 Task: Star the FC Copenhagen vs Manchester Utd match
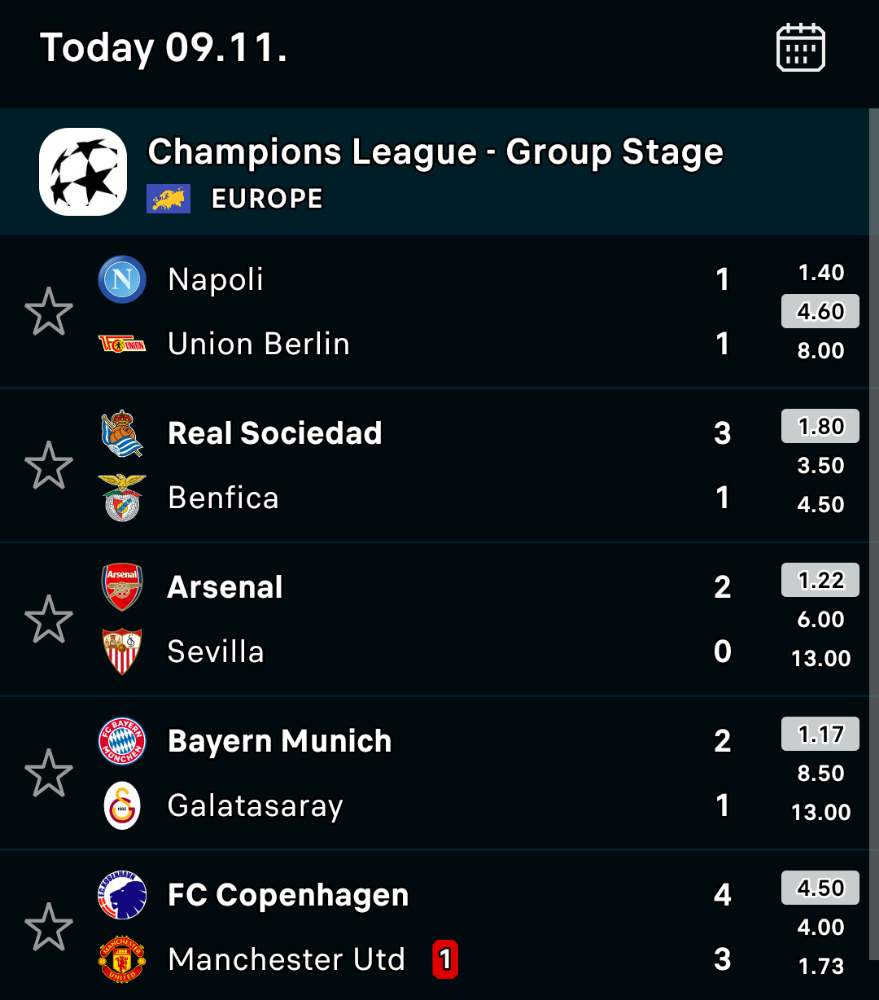(x=48, y=927)
